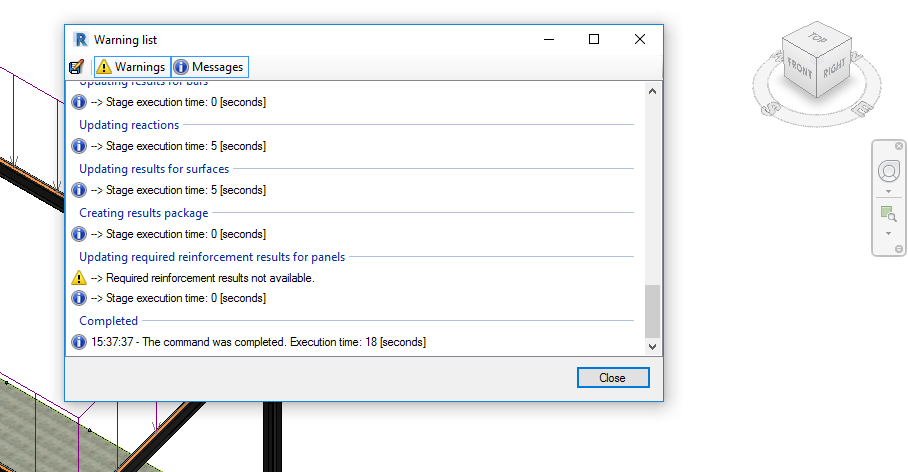Click info icon under Updating reactions header
Image resolution: width=908 pixels, height=472 pixels.
(x=79, y=146)
